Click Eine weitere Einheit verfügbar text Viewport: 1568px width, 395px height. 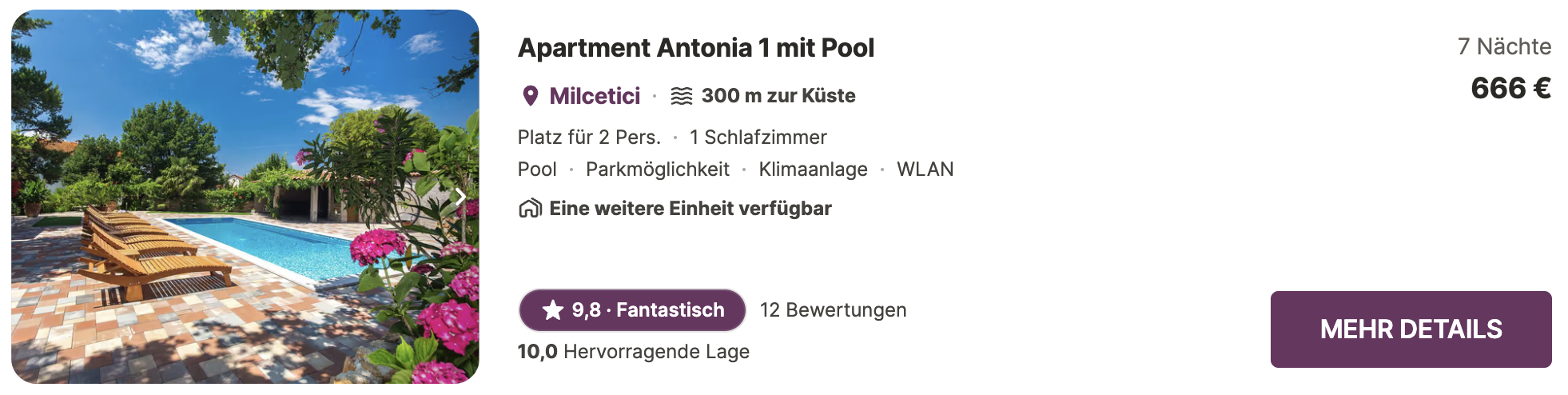click(x=690, y=209)
